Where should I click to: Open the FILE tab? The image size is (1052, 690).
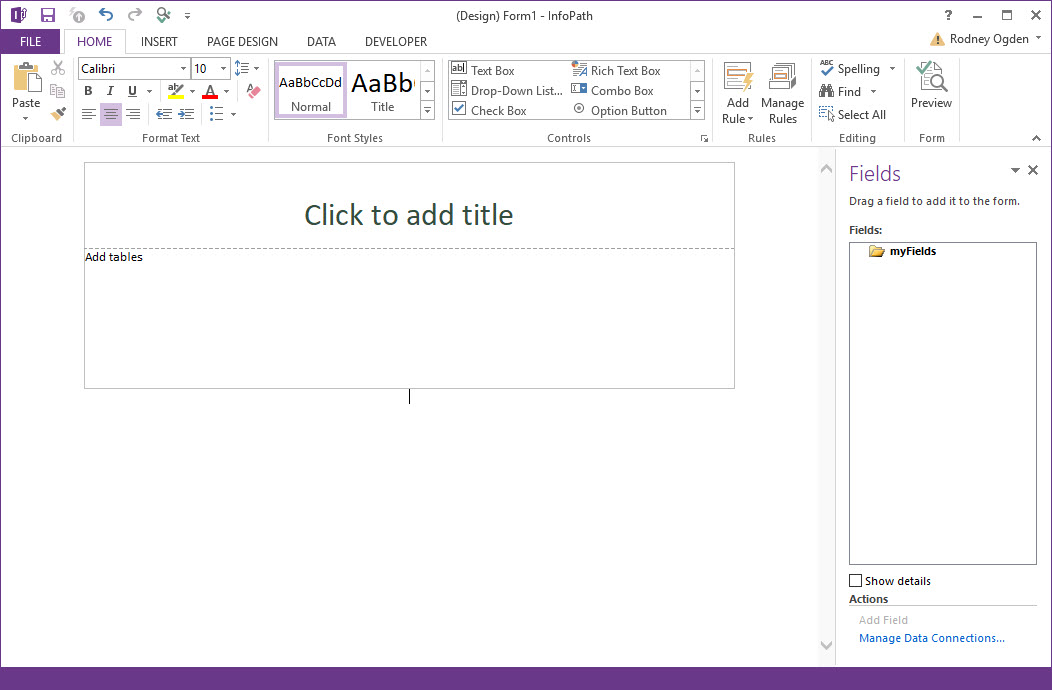30,42
